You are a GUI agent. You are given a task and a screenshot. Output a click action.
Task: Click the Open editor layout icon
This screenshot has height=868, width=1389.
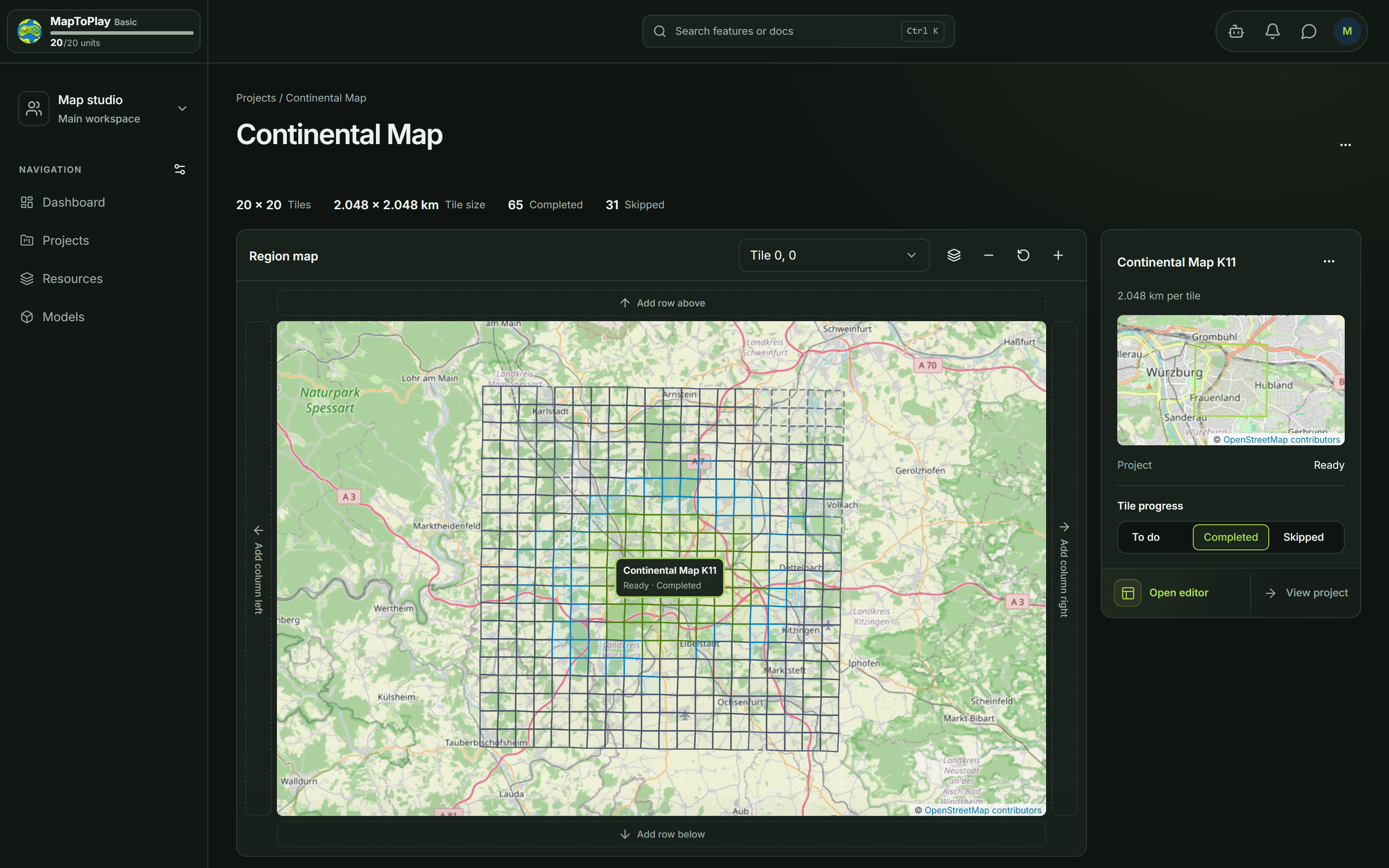[x=1128, y=593]
